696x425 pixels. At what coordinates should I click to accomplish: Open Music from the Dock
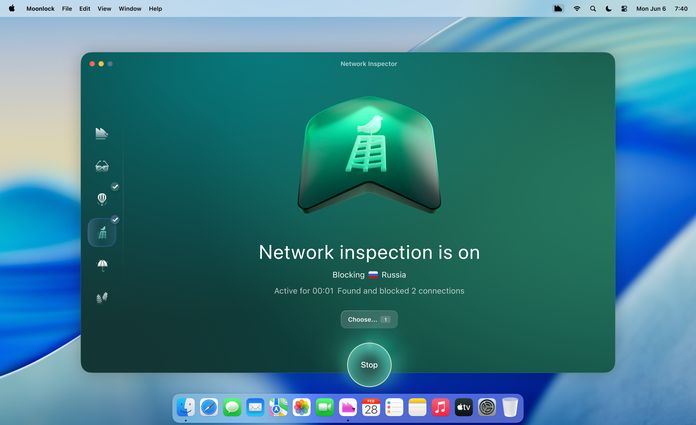pyautogui.click(x=440, y=407)
